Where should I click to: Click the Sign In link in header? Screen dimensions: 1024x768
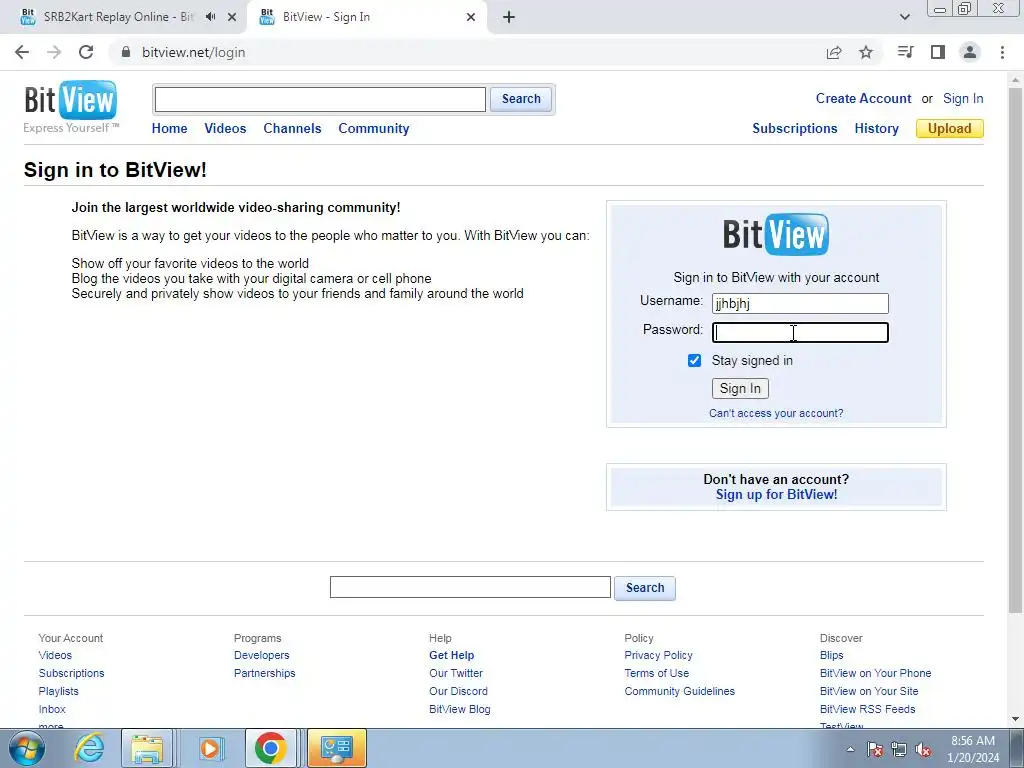(x=963, y=99)
